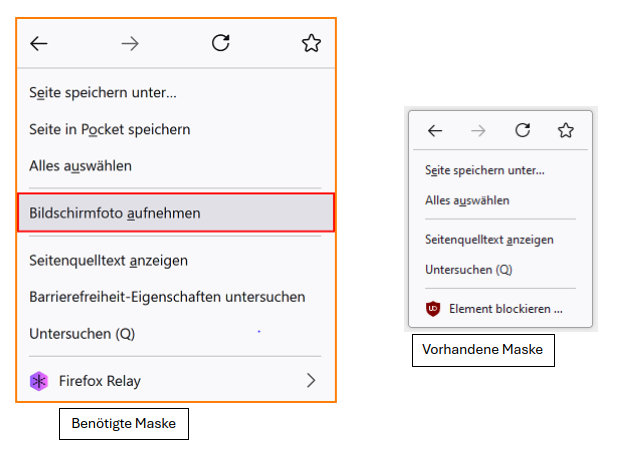Click reload icon in small context menu
Image resolution: width=623 pixels, height=474 pixels.
click(x=522, y=130)
